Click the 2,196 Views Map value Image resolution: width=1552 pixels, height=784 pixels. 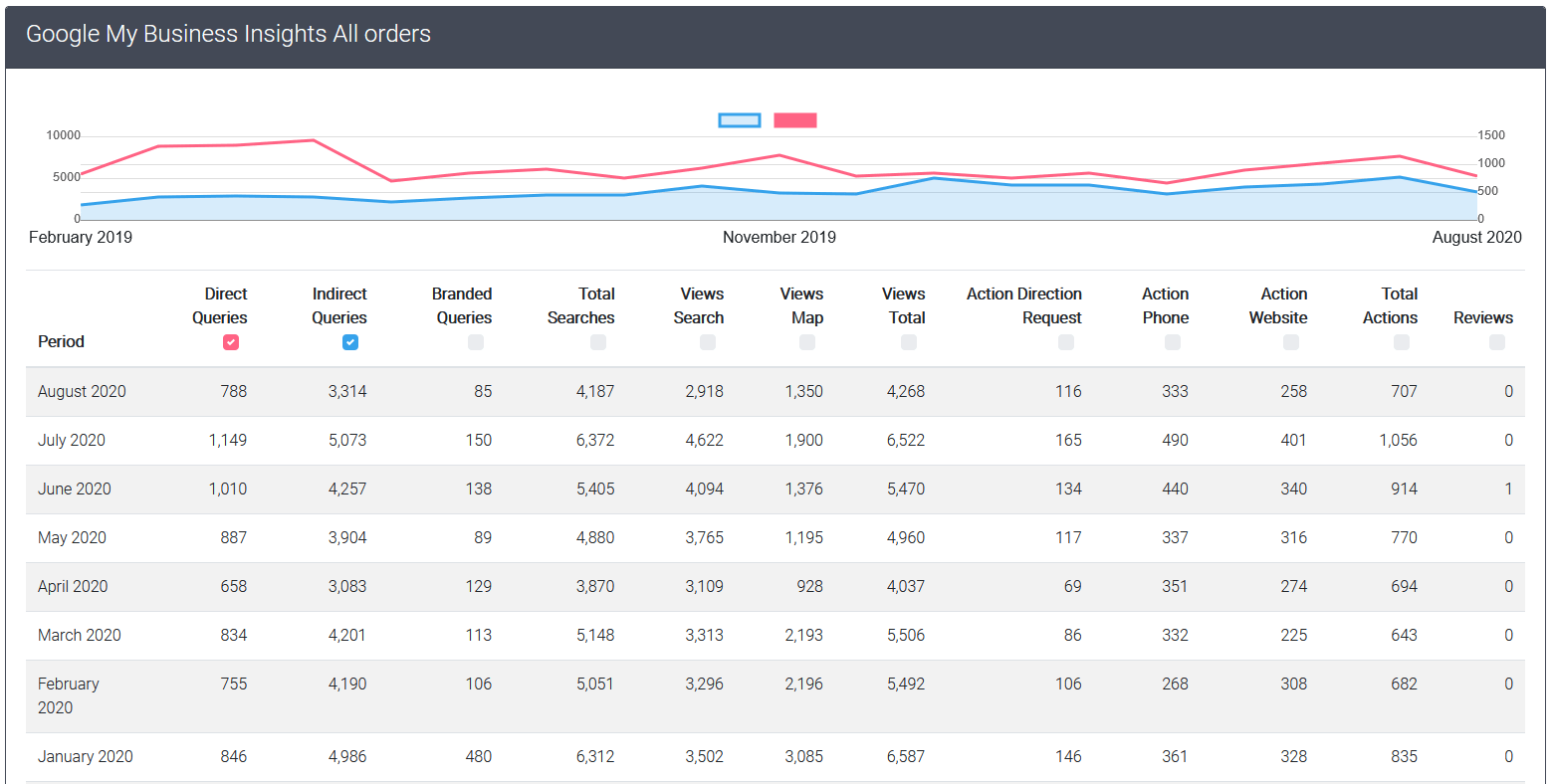(804, 684)
